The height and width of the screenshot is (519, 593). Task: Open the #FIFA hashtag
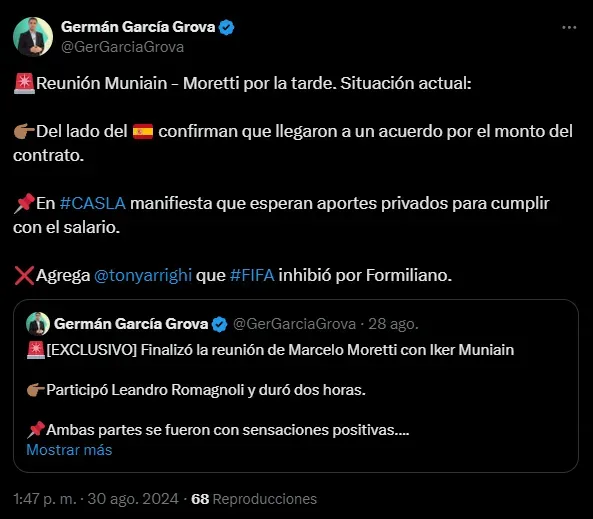tap(252, 275)
